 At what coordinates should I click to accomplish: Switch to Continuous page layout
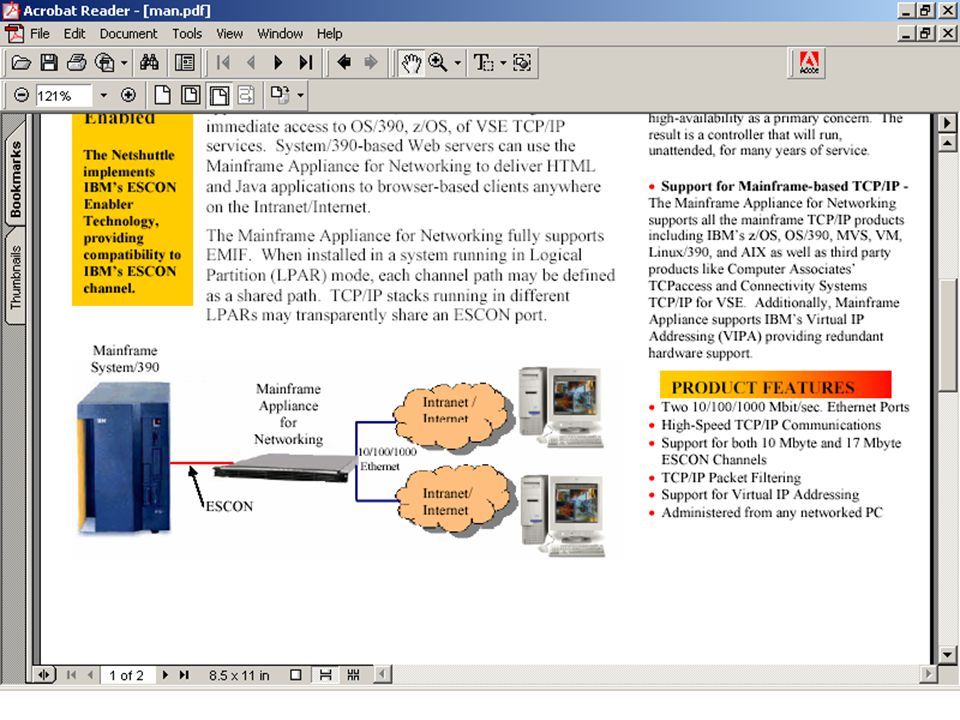[325, 675]
